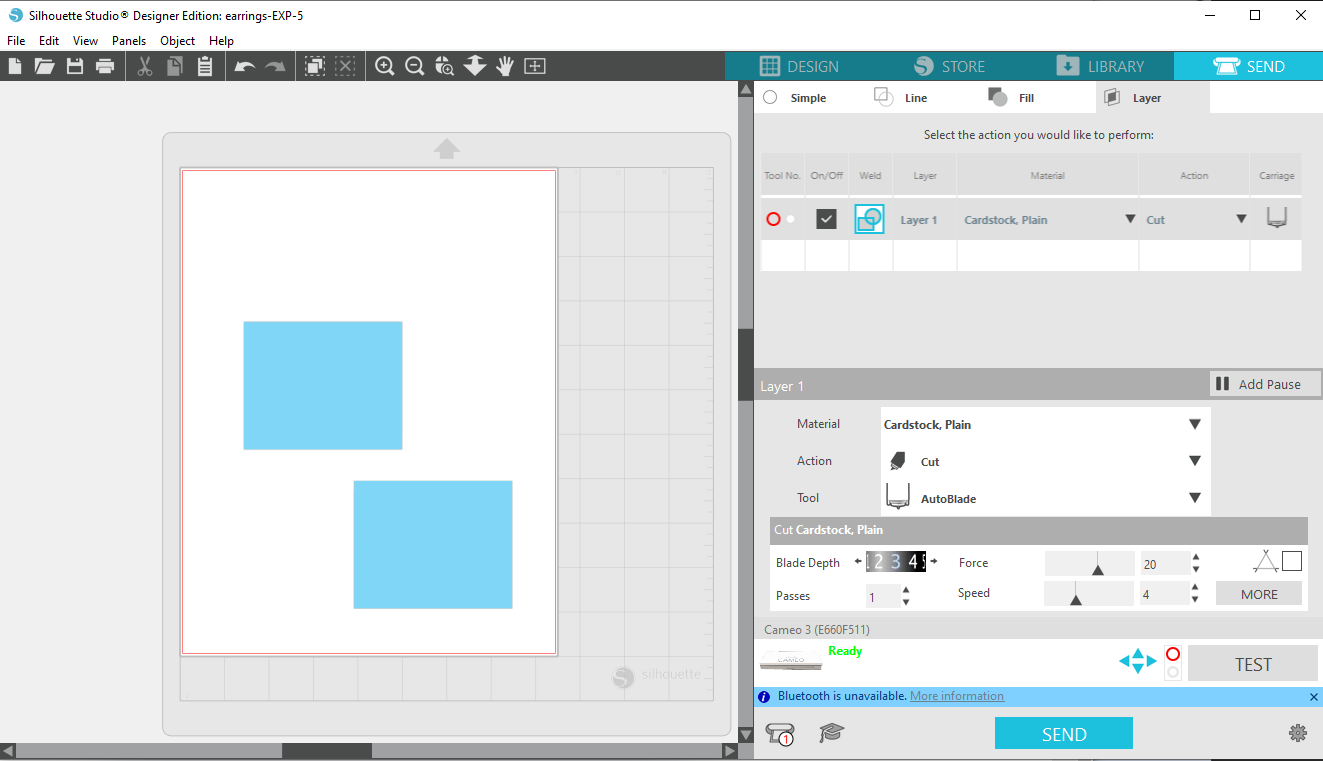The width and height of the screenshot is (1323, 761).
Task: Expand the Tool AutoBlade dropdown
Action: [1194, 498]
